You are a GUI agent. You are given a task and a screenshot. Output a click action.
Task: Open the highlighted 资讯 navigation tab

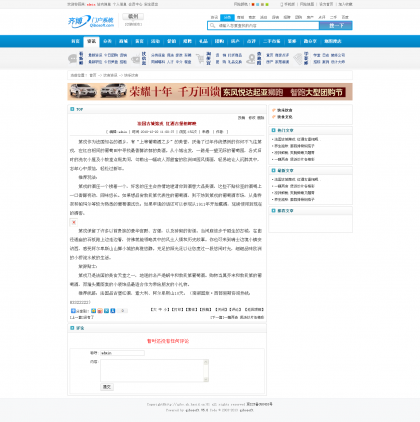[x=91, y=41]
